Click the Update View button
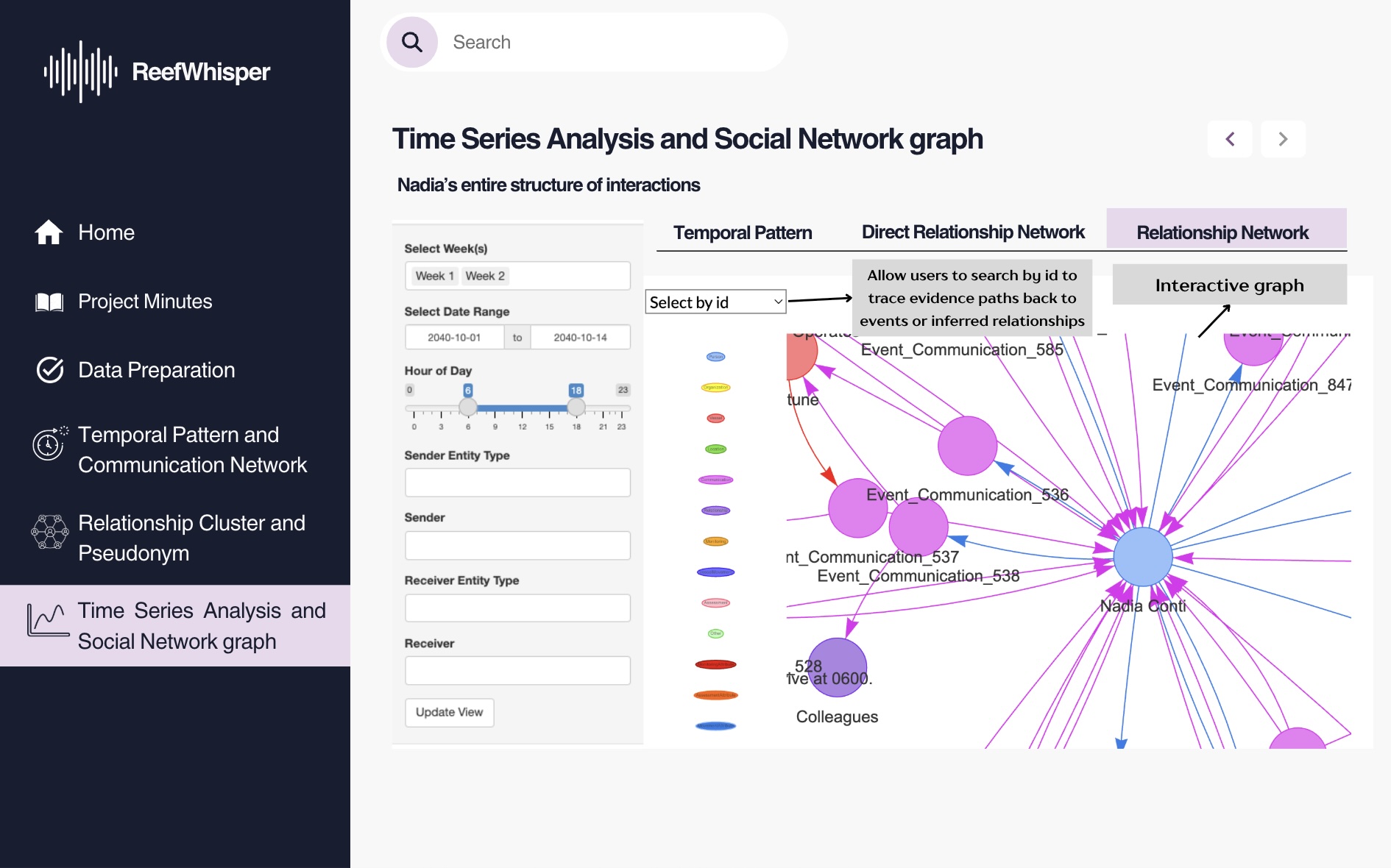The width and height of the screenshot is (1391, 868). pyautogui.click(x=450, y=712)
